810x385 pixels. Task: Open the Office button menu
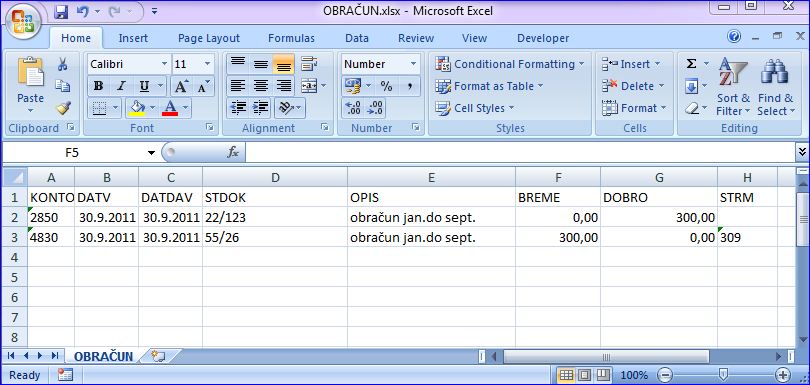tap(23, 22)
